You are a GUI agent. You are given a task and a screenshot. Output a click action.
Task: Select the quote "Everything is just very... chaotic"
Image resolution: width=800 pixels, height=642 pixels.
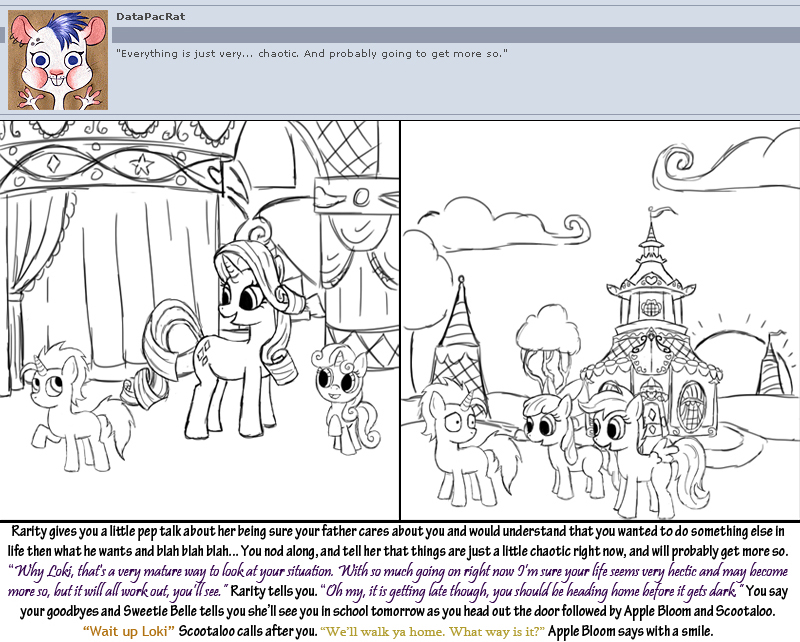click(x=208, y=54)
